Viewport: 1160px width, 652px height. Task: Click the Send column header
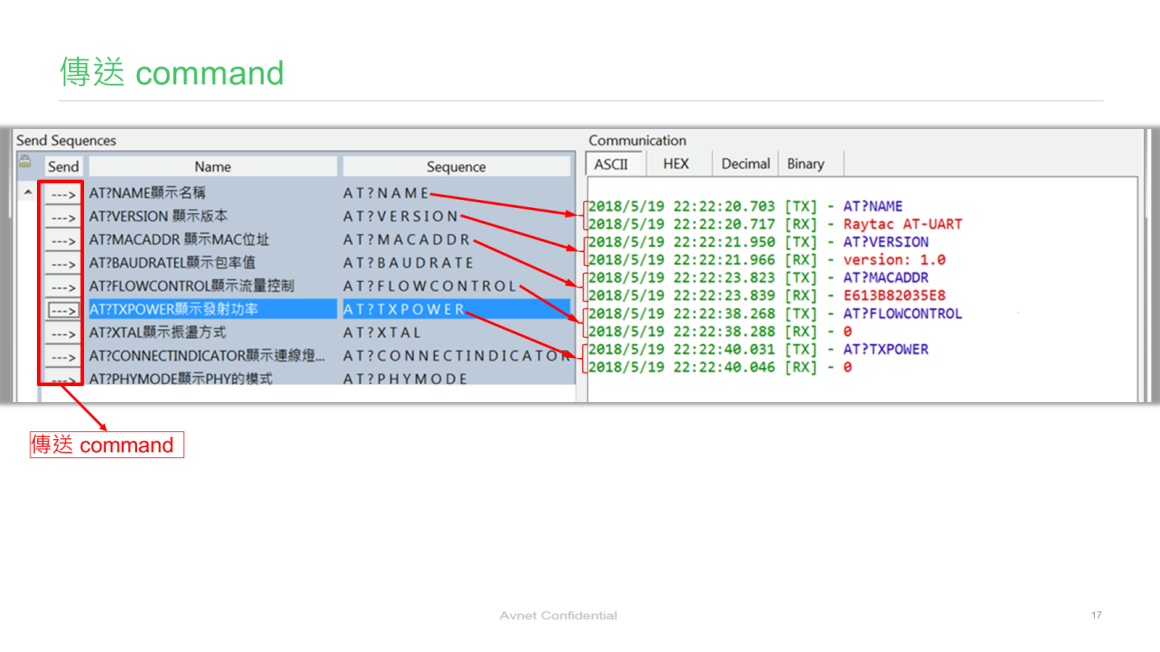[63, 167]
